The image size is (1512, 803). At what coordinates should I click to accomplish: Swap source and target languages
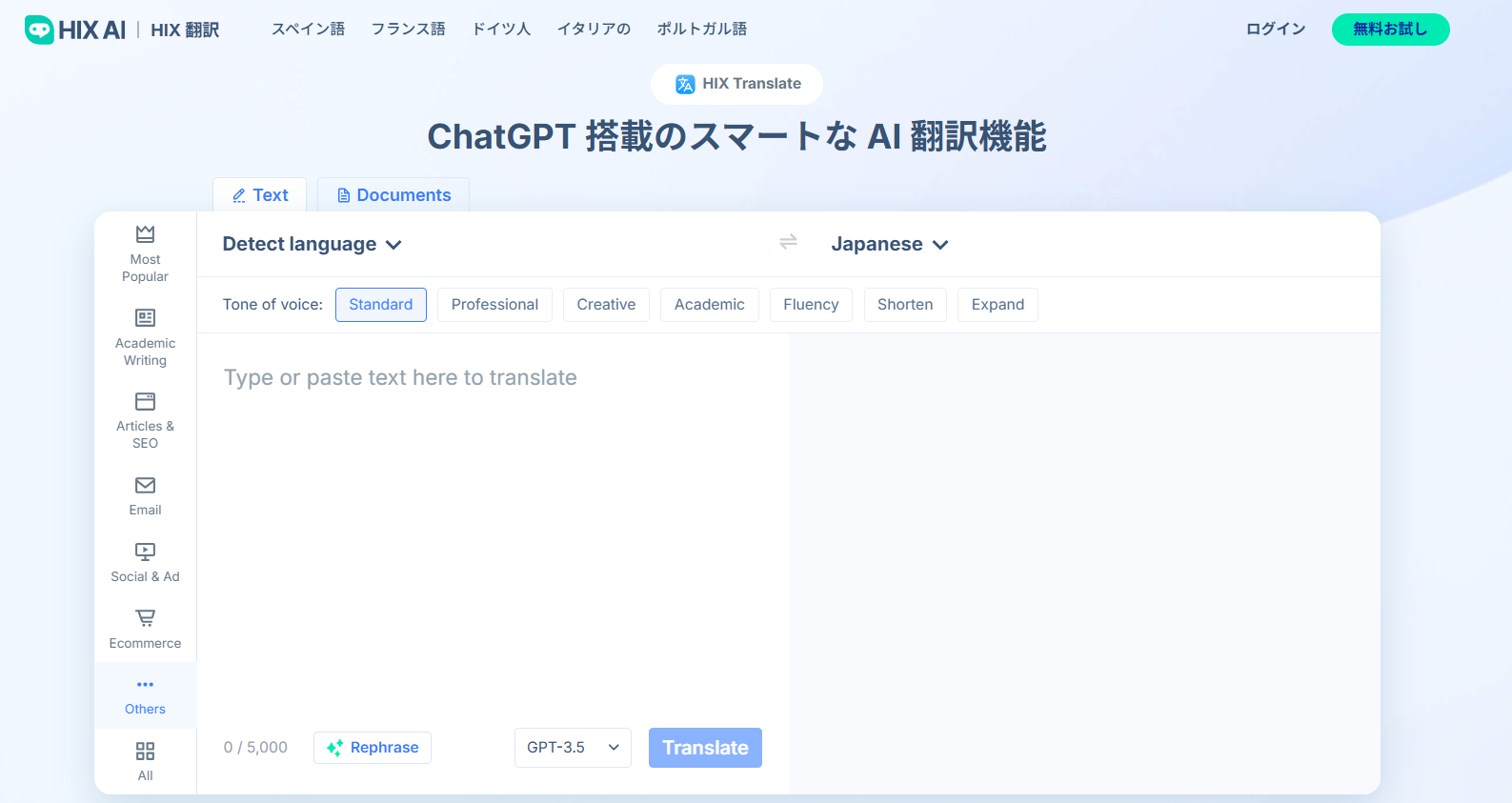(x=788, y=242)
